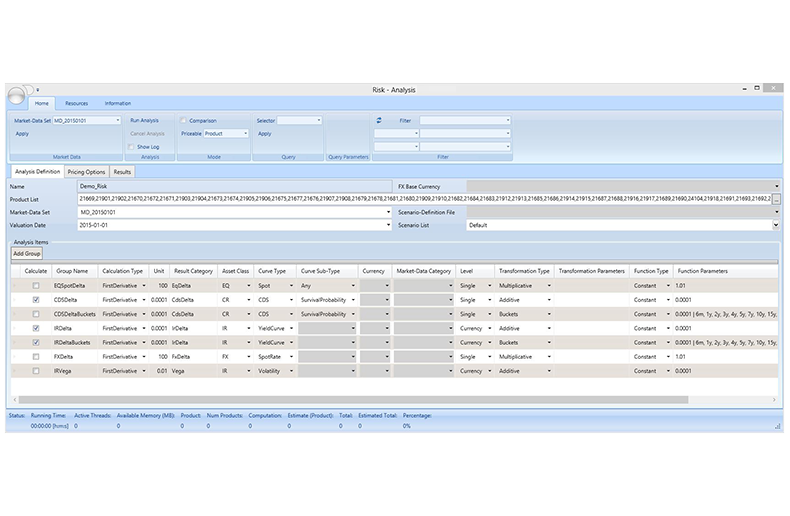Click Run Analysis
The height and width of the screenshot is (516, 790).
(x=144, y=120)
